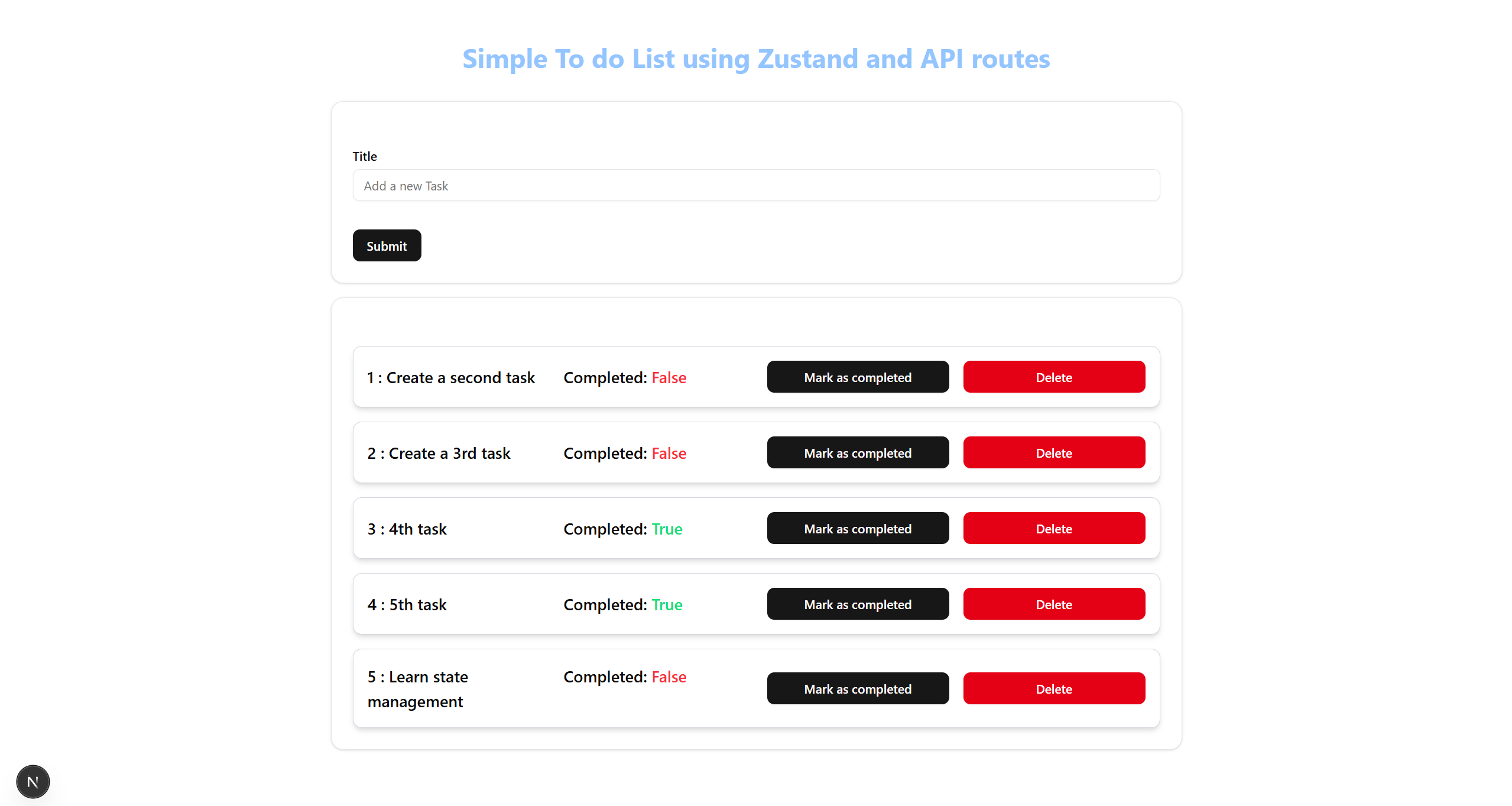The image size is (1512, 806).
Task: Delete the 'Create a second task' item
Action: pos(1054,377)
